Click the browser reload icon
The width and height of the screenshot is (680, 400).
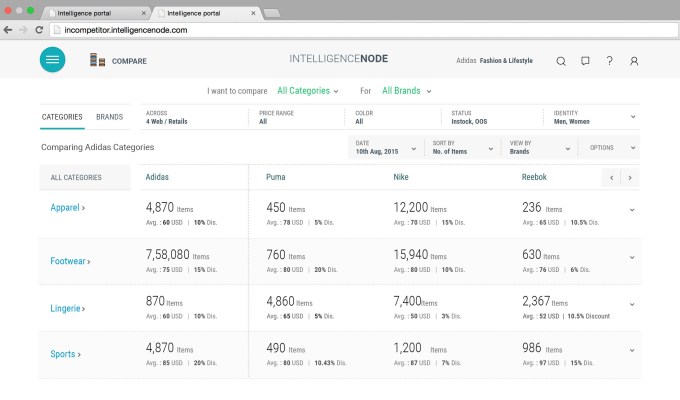(x=39, y=30)
